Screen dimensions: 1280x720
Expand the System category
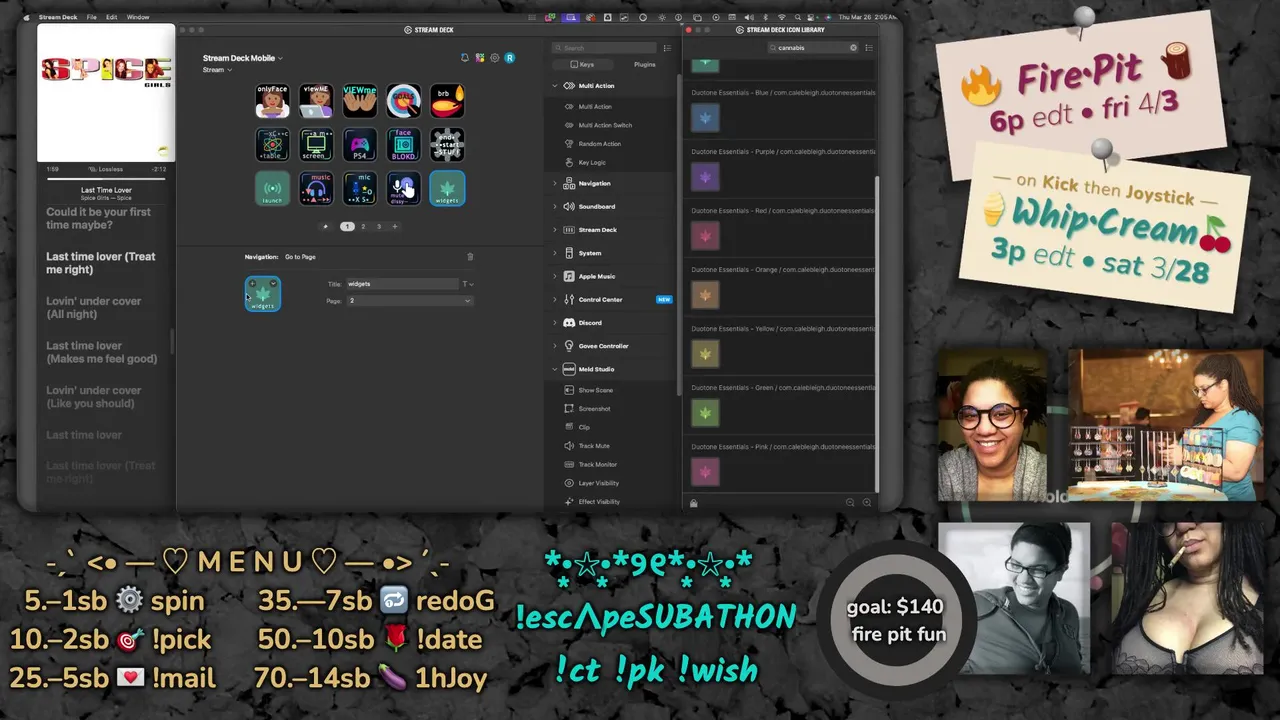point(555,253)
